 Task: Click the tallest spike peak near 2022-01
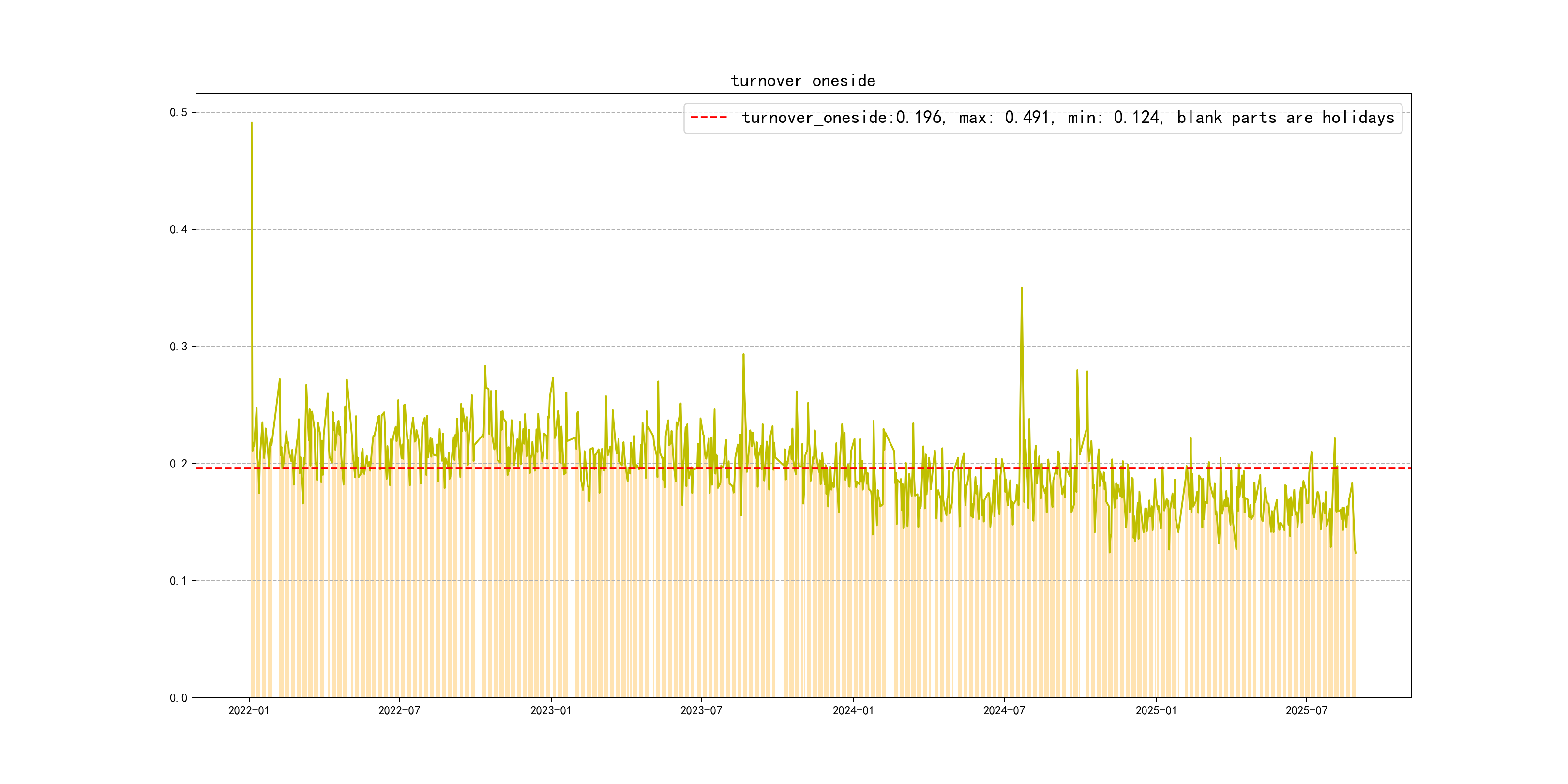(x=251, y=123)
